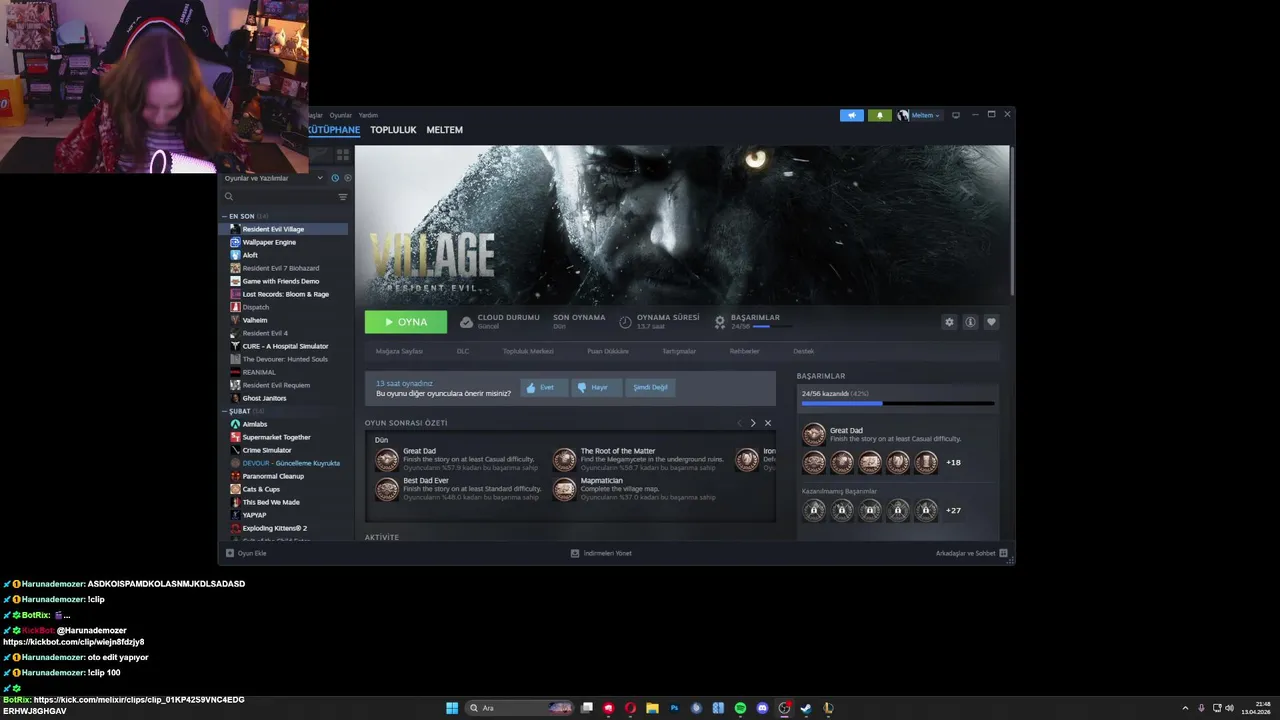Open the Oyunlar menu
The width and height of the screenshot is (1280, 720).
341,115
